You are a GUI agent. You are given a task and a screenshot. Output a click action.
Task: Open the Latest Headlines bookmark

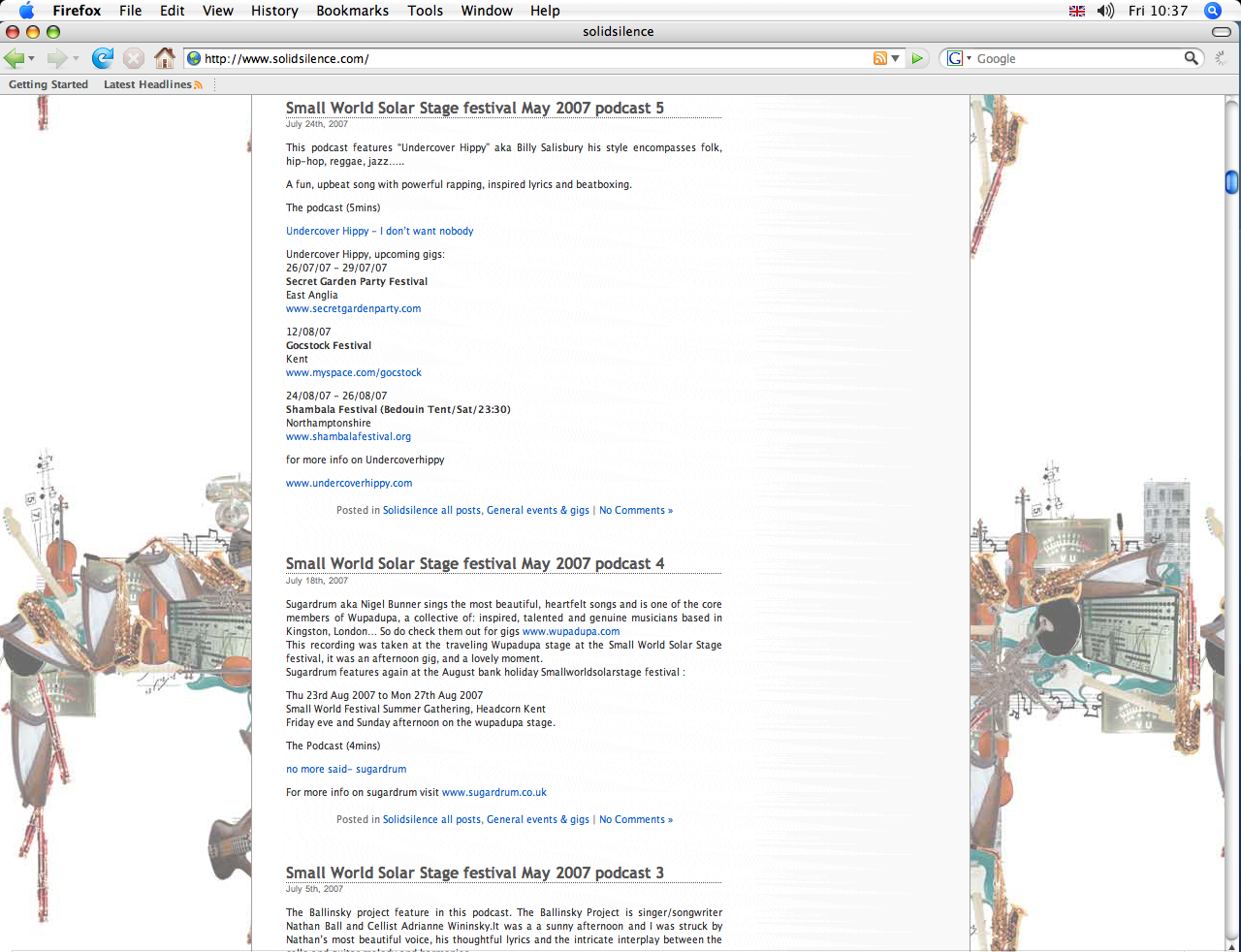pyautogui.click(x=147, y=84)
